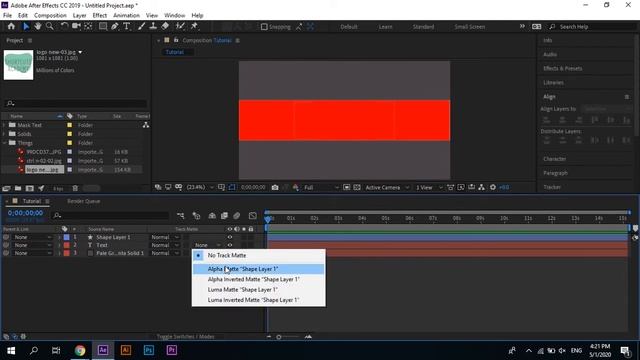
Task: Take snapshot with camera icon in viewer
Action: pos(275,187)
